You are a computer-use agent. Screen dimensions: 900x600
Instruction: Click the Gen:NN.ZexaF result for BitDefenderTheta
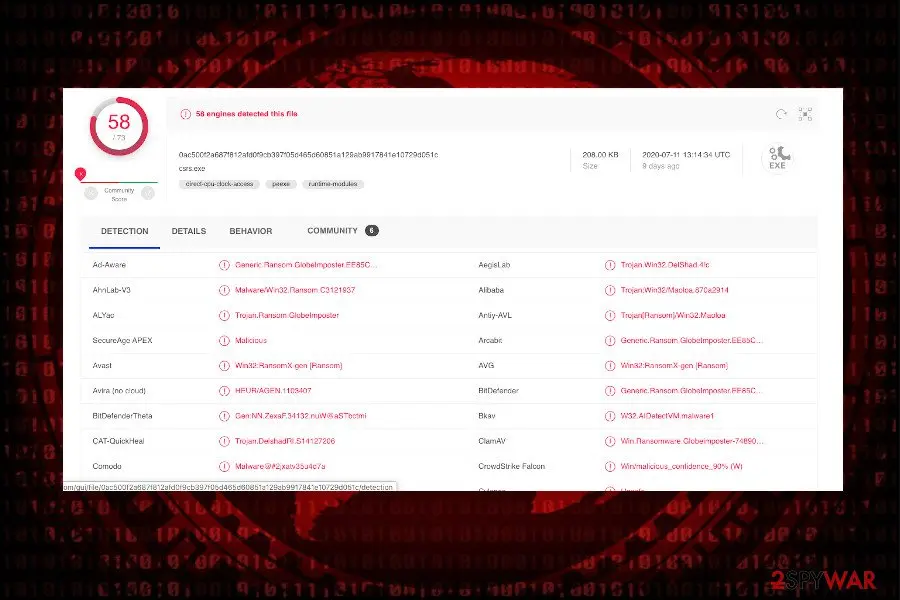tap(301, 416)
